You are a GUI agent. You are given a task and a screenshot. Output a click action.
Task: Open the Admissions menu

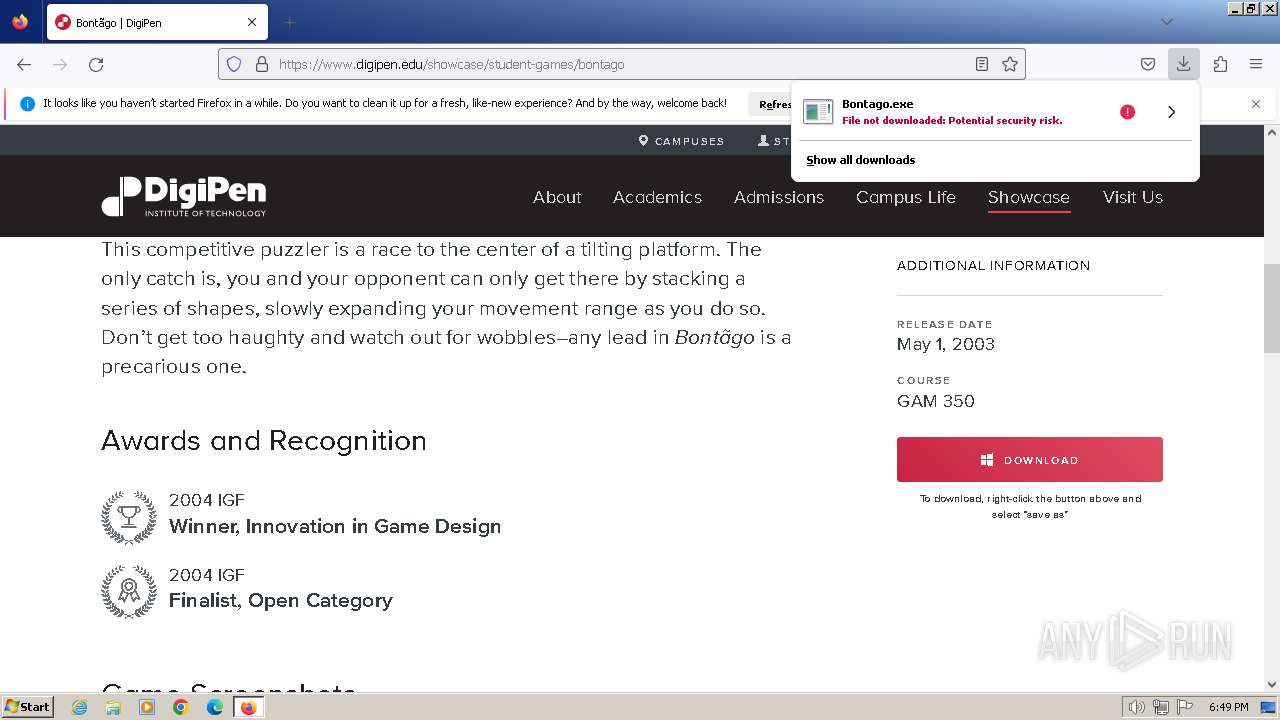point(779,197)
